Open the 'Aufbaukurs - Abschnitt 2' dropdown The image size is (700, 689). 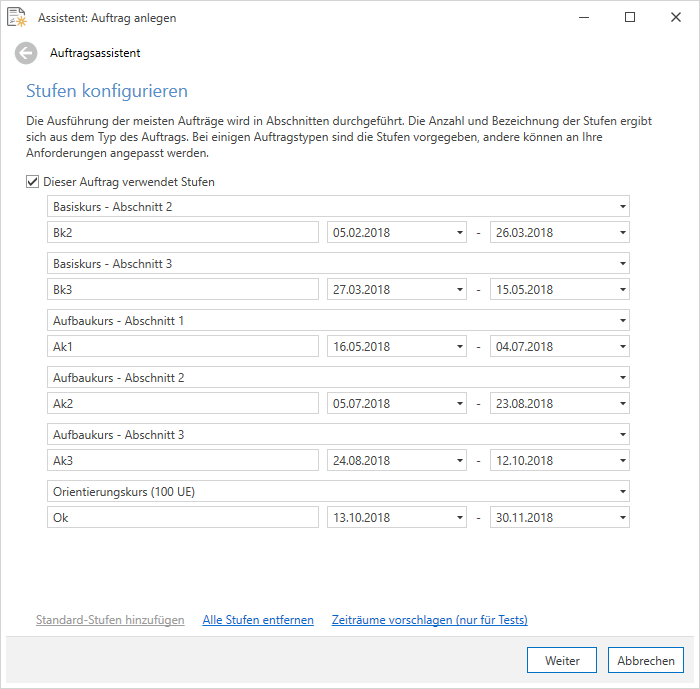[x=338, y=378]
